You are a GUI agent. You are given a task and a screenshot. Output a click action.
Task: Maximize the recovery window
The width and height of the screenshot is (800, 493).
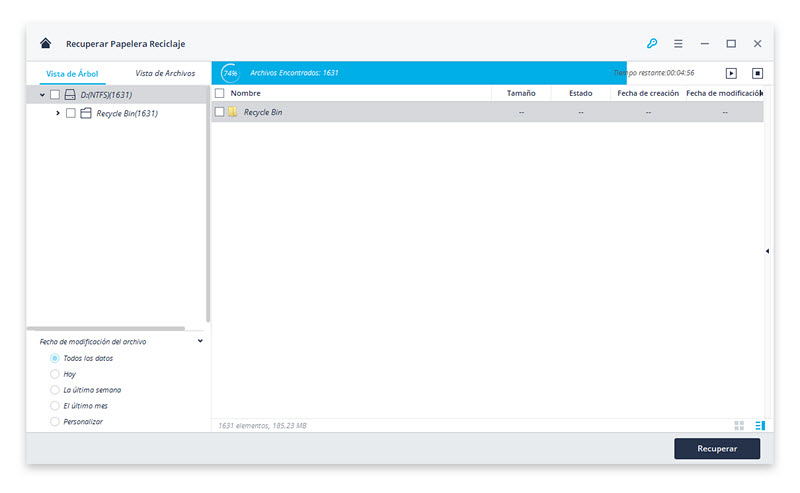[731, 44]
